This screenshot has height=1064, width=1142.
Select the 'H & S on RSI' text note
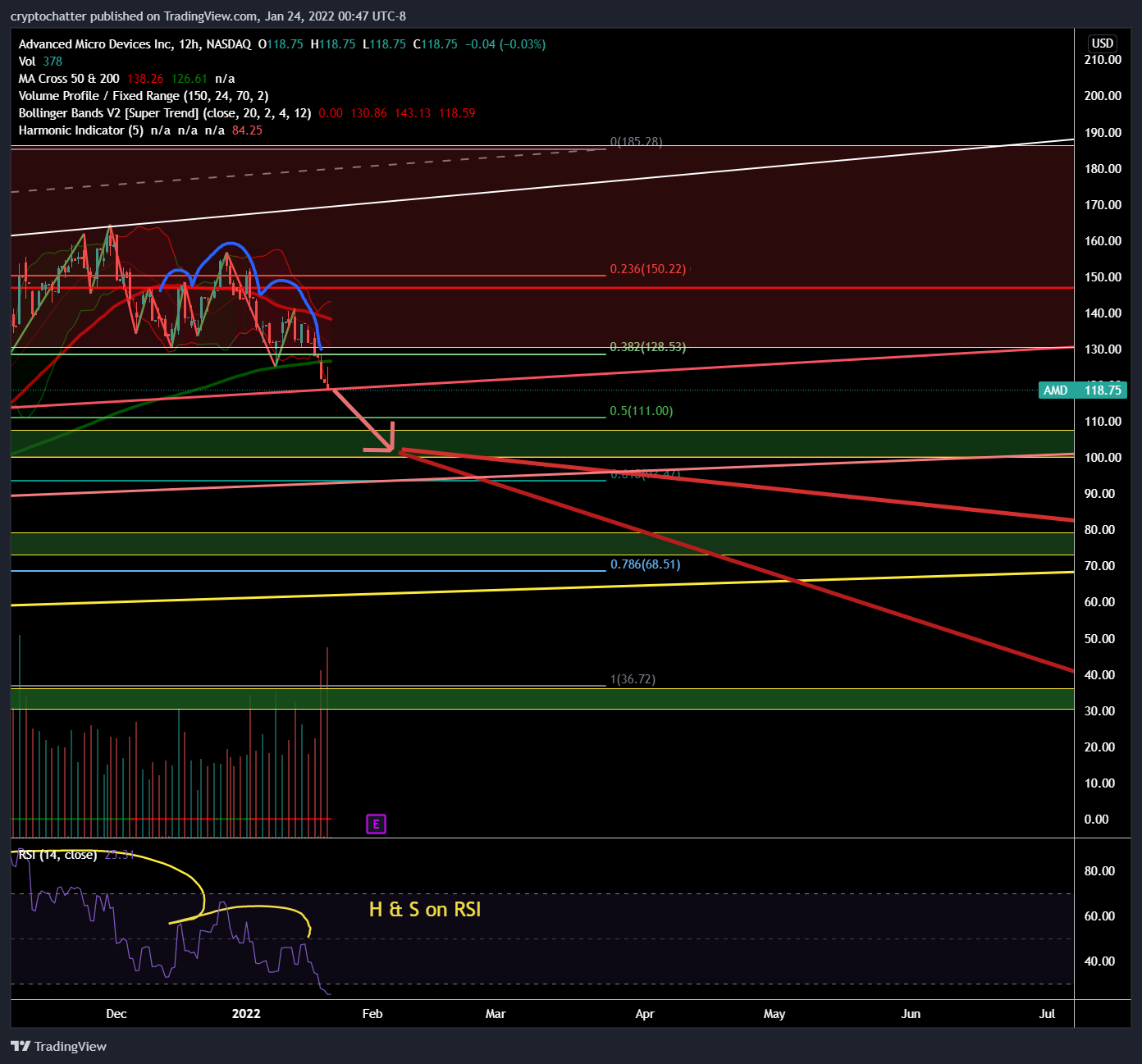point(425,909)
